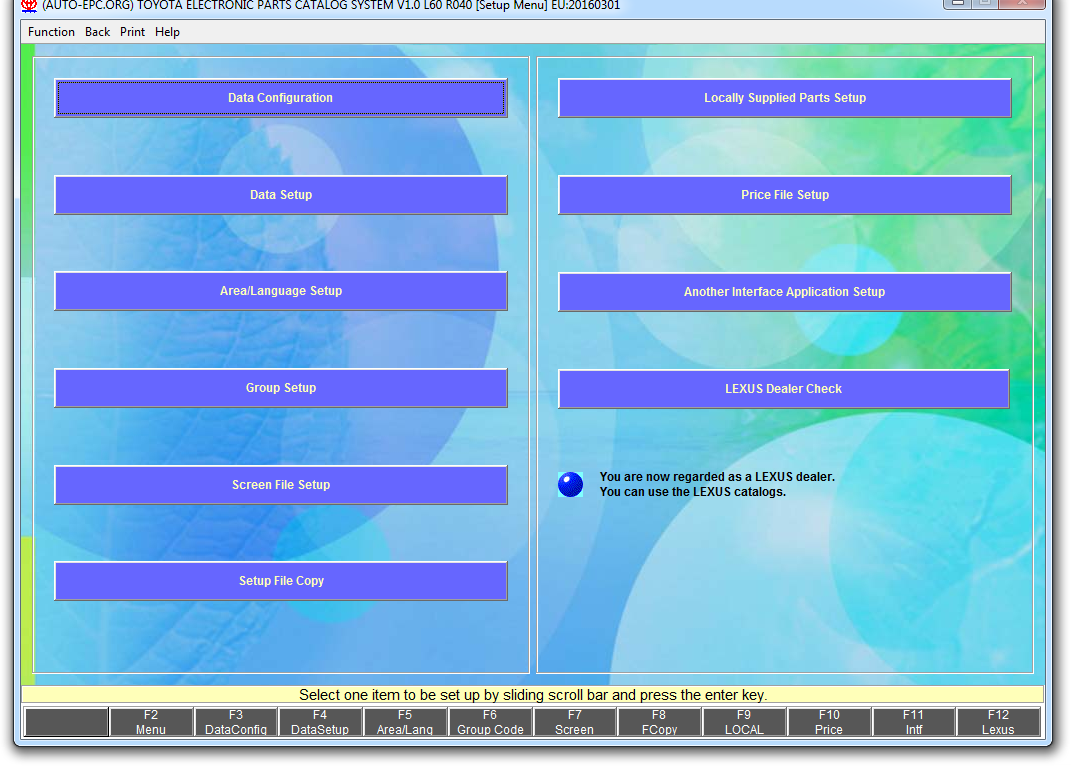This screenshot has height=766, width=1071.
Task: Click "You can use the LEXUS catalogs." text
Action: point(693,492)
